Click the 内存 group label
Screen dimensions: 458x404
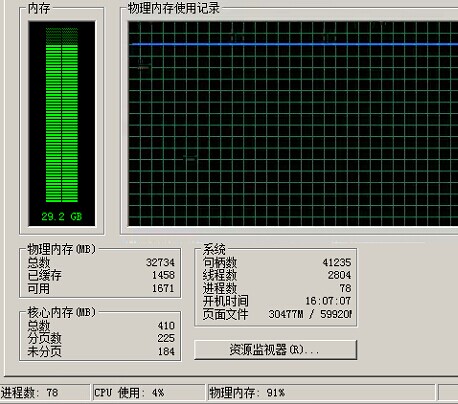pyautogui.click(x=39, y=8)
